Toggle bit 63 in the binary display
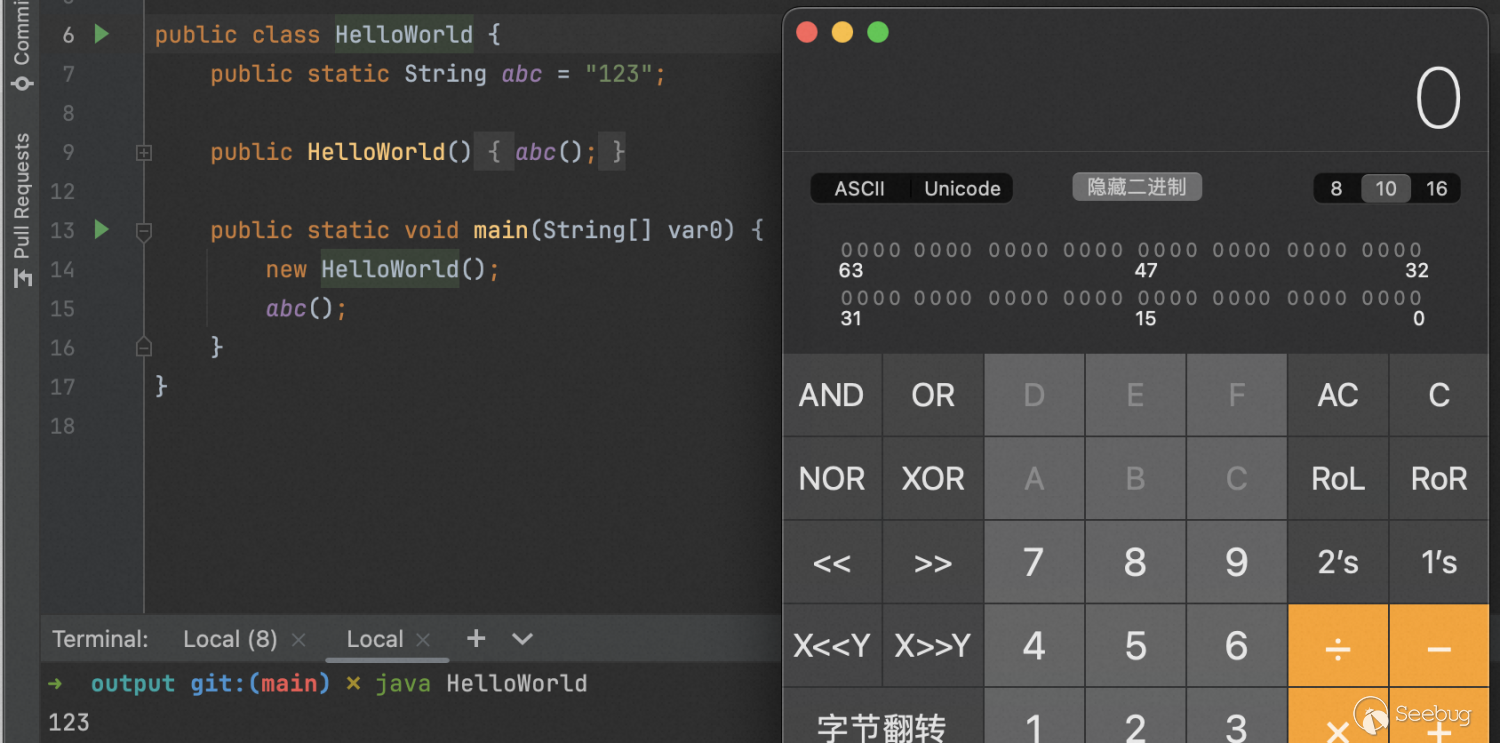 847,250
